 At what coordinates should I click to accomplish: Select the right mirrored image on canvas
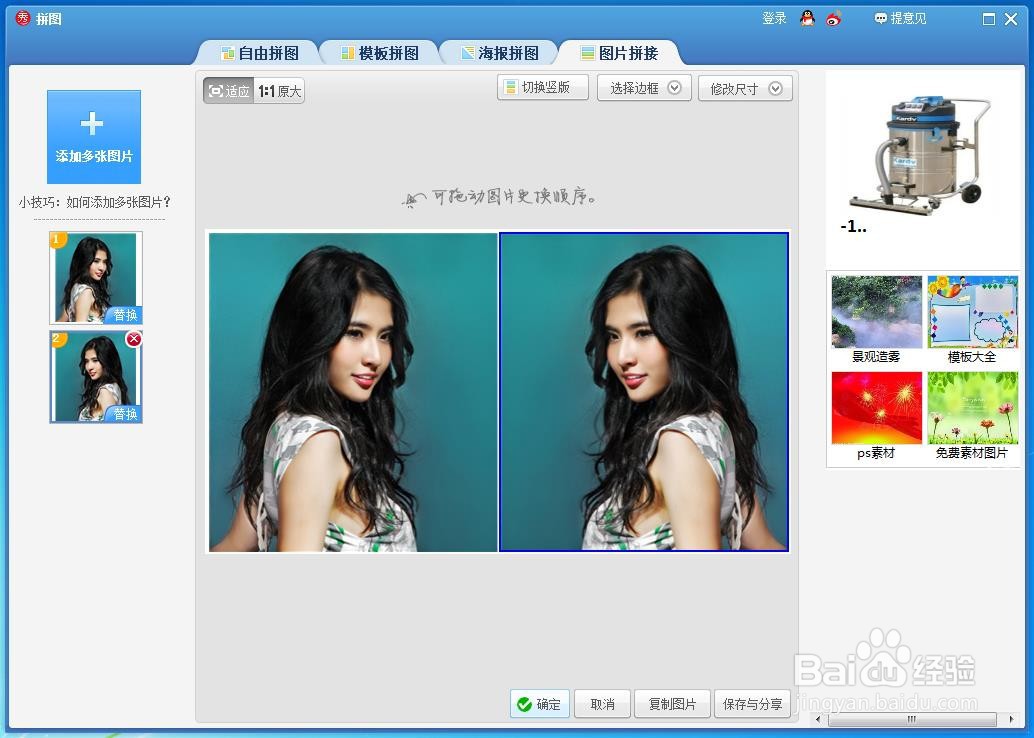[644, 392]
